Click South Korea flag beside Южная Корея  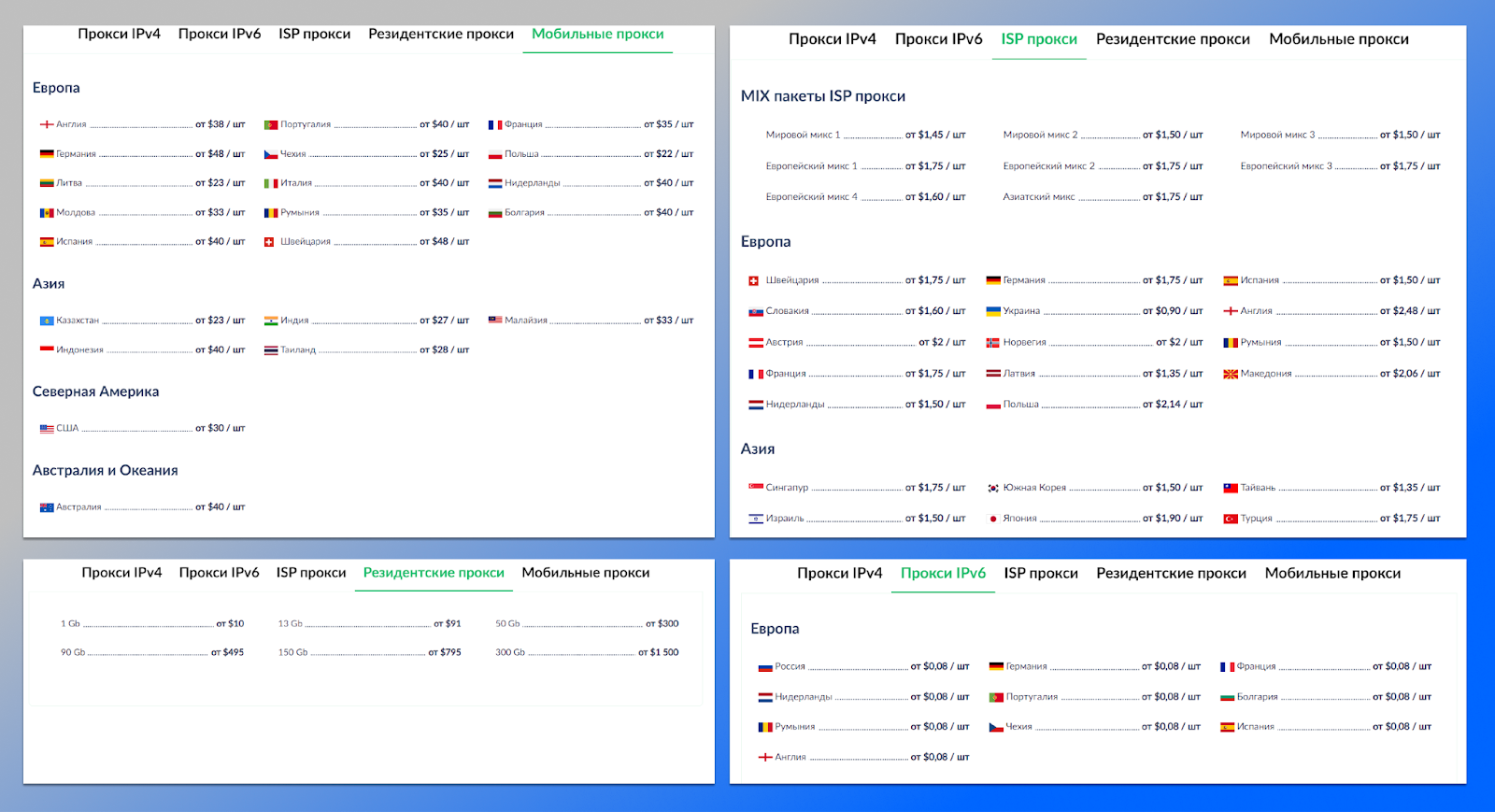[x=993, y=488]
